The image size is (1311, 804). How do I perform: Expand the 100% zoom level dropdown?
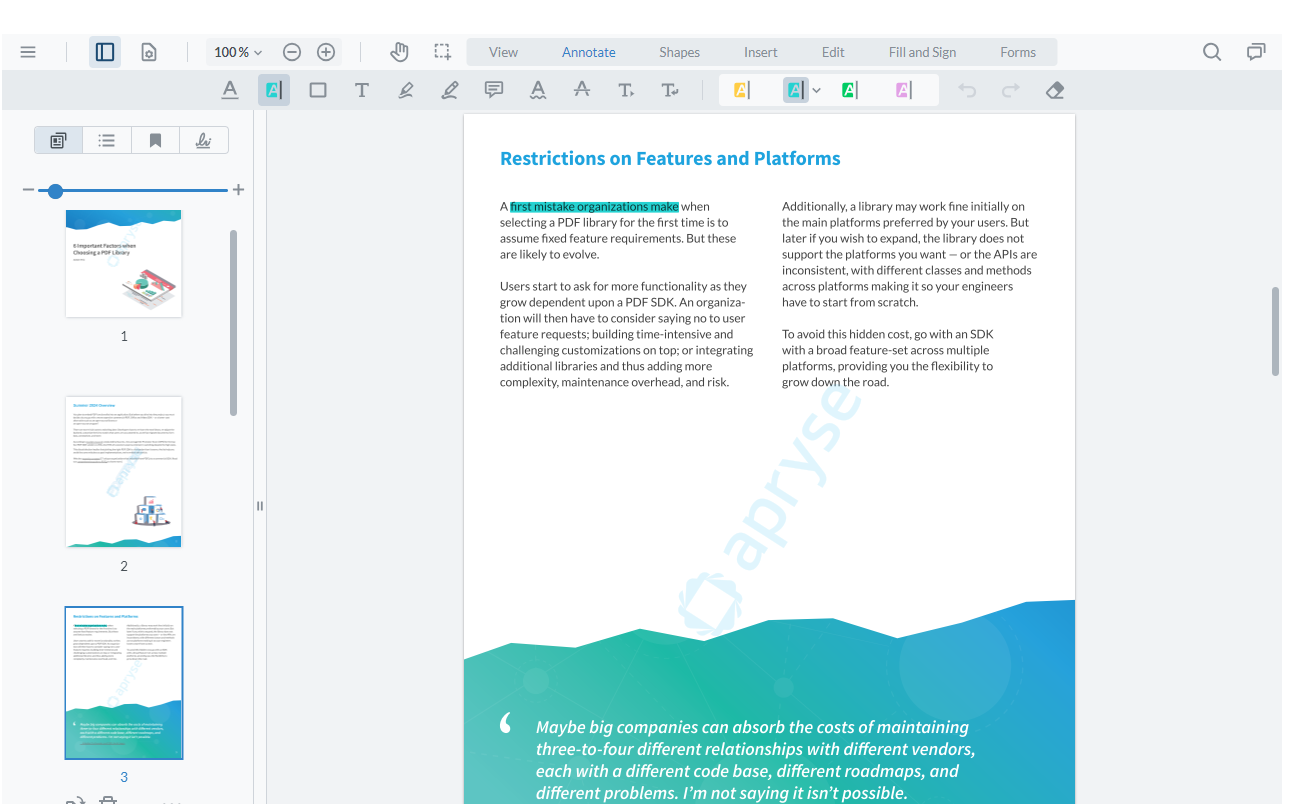tap(238, 52)
